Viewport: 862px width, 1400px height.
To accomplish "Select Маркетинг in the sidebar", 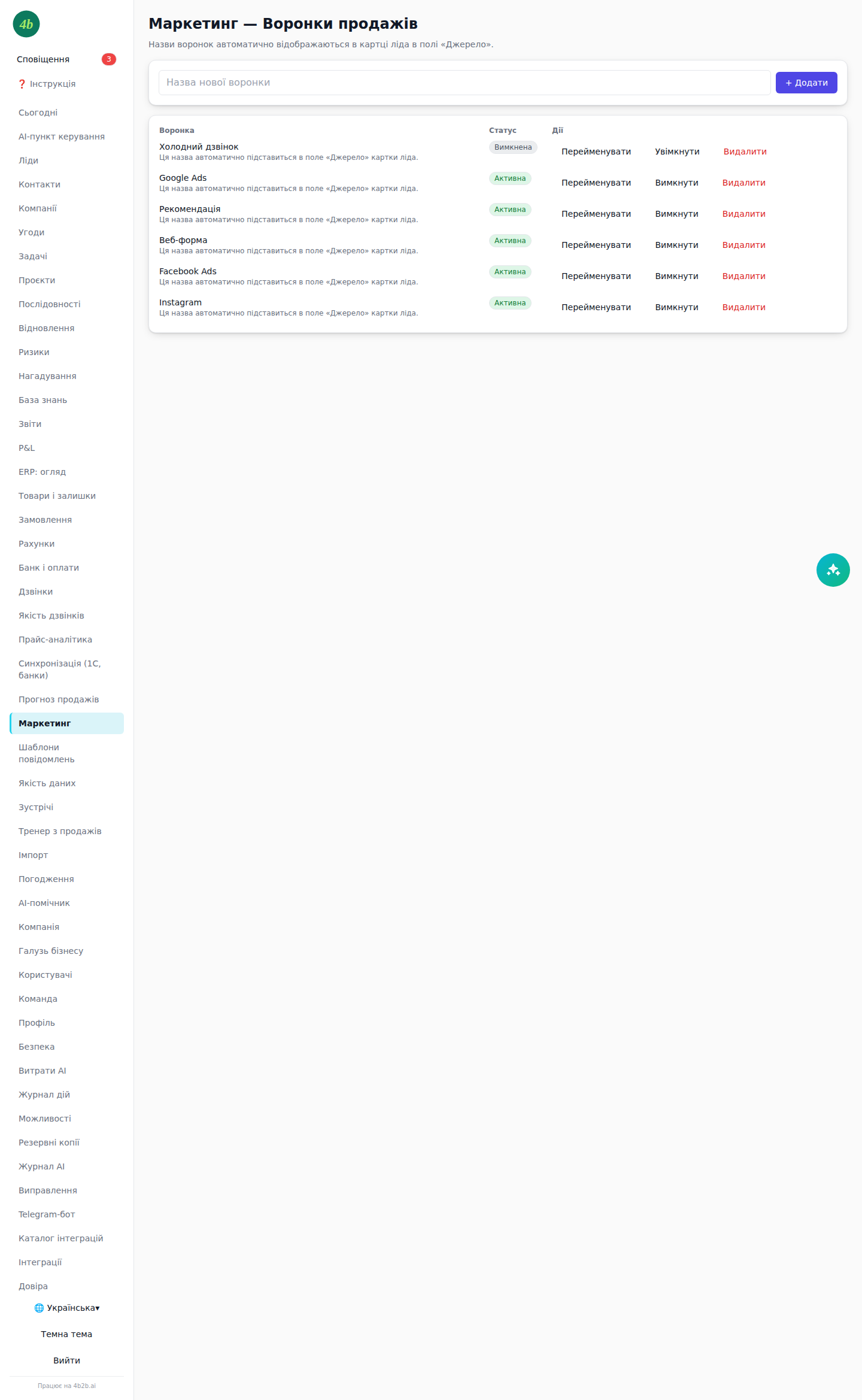I will (x=66, y=723).
